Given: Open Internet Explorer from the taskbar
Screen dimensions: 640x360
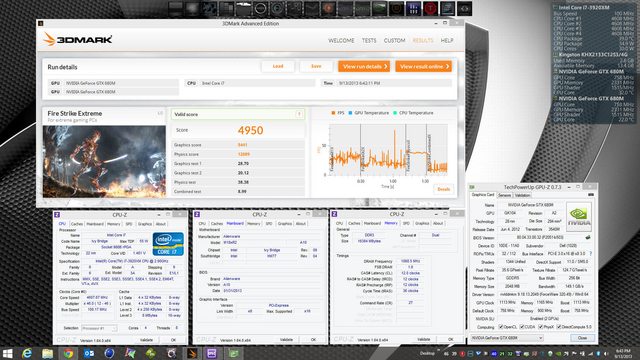Looking at the screenshot, I should (27, 353).
